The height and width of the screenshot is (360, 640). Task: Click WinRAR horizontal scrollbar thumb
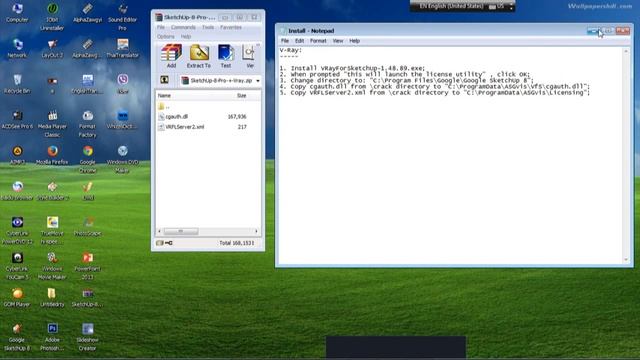[181, 231]
